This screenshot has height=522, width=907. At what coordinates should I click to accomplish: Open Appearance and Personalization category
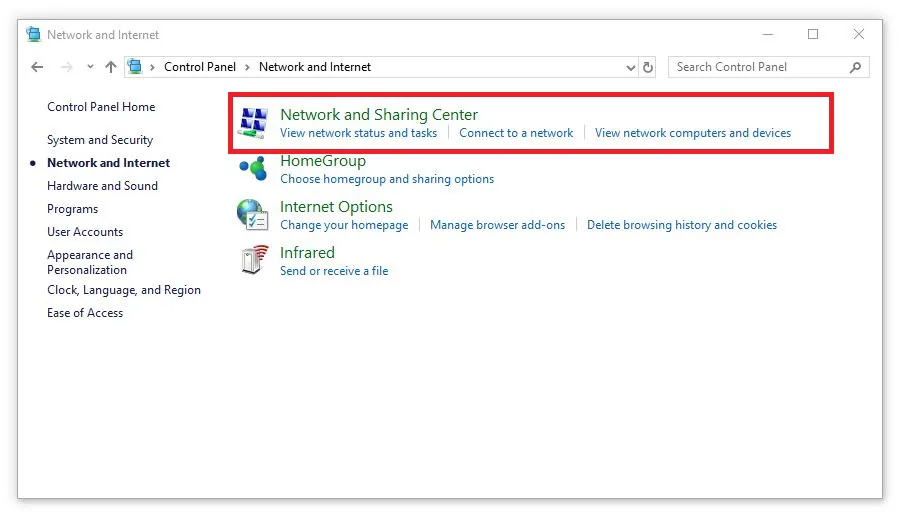(90, 262)
